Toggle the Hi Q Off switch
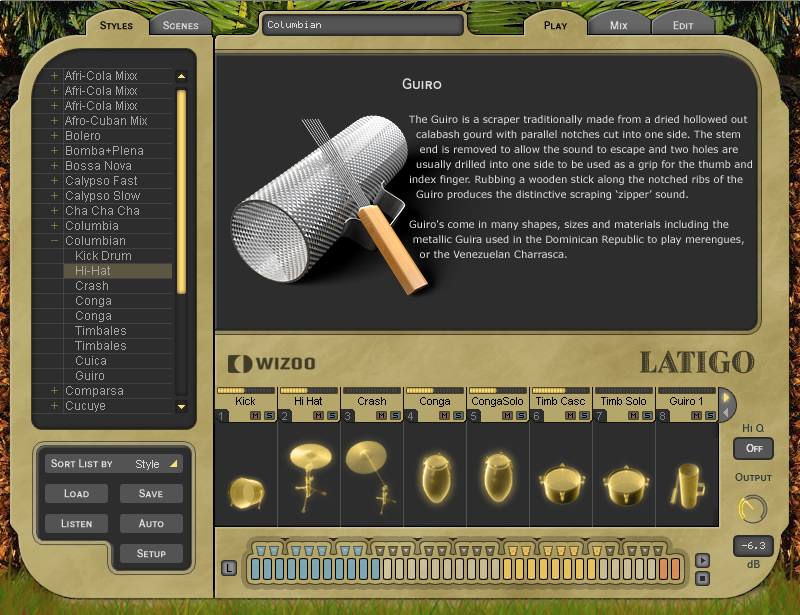This screenshot has height=615, width=800. 754,448
